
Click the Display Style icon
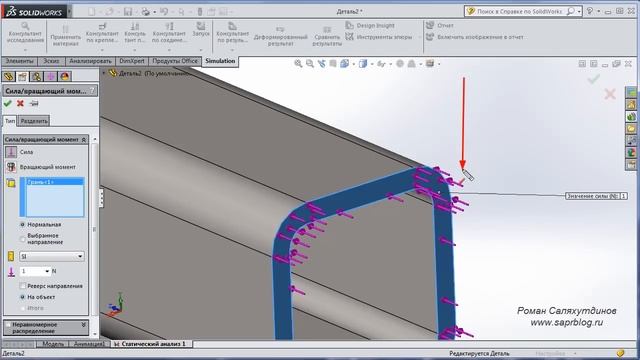pyautogui.click(x=363, y=64)
